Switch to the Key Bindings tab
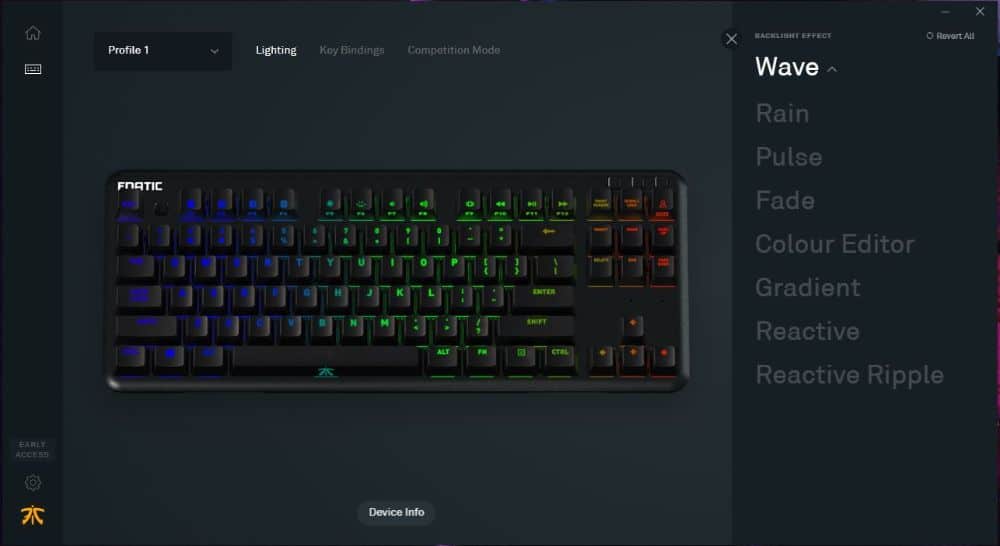The height and width of the screenshot is (546, 1000). tap(351, 50)
